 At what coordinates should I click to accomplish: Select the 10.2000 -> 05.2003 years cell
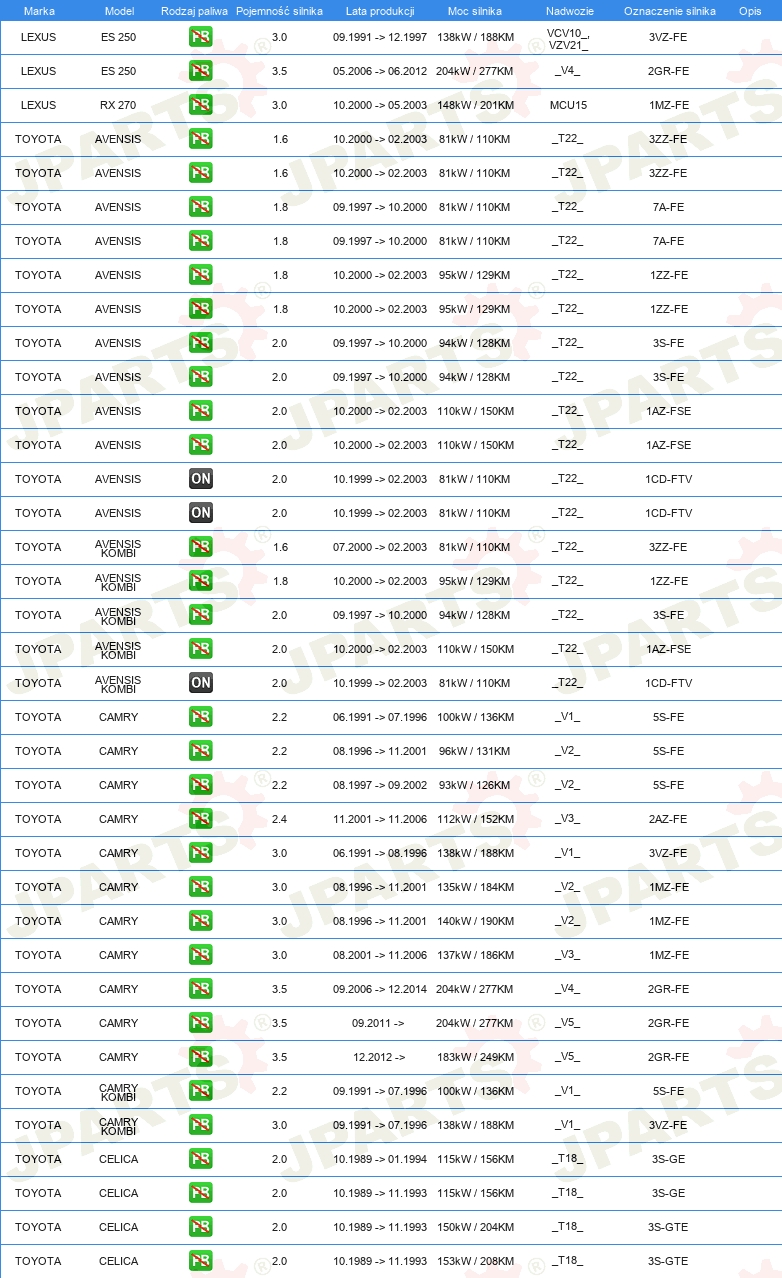[x=380, y=105]
